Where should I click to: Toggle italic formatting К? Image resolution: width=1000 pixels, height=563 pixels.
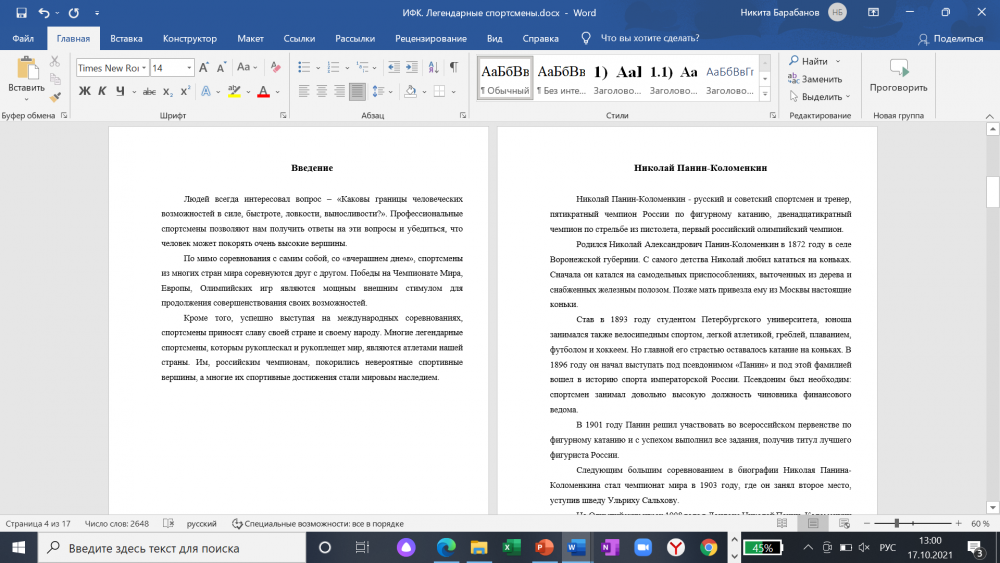point(102,92)
